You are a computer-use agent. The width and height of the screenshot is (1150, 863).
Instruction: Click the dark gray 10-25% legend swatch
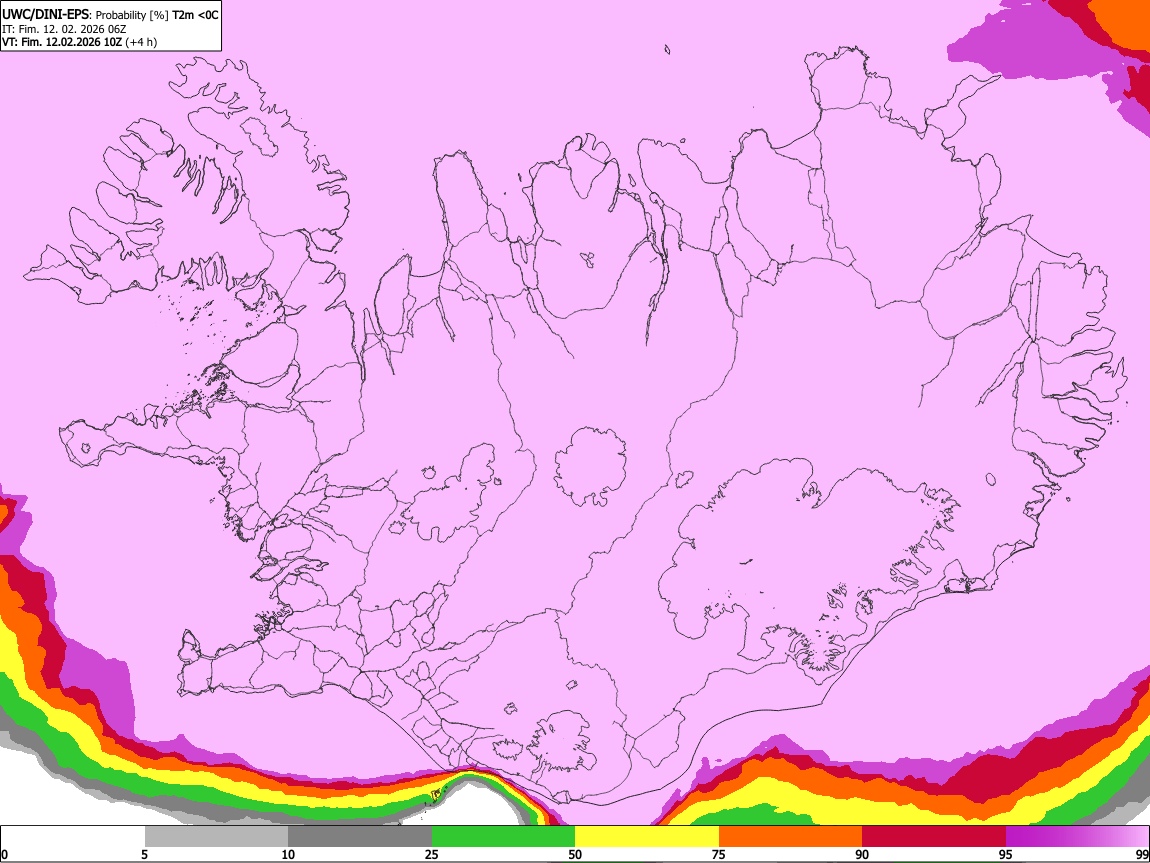[x=360, y=836]
